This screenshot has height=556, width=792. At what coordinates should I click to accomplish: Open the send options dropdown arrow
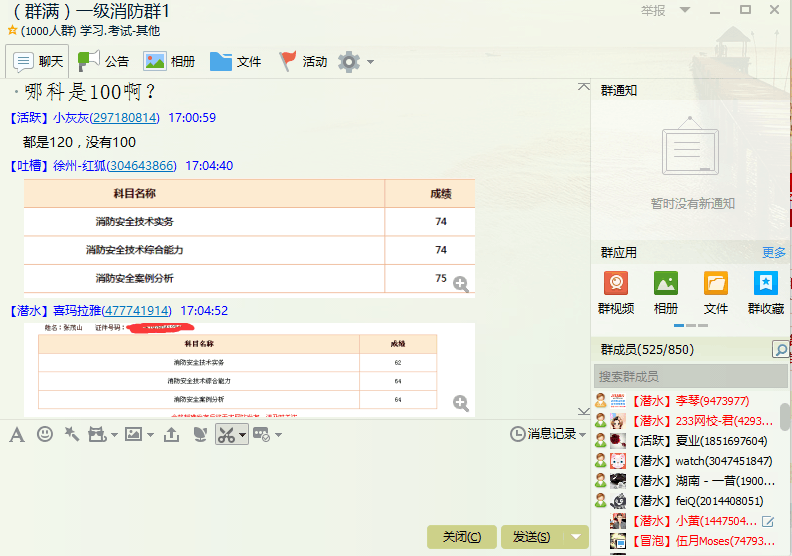pos(576,537)
